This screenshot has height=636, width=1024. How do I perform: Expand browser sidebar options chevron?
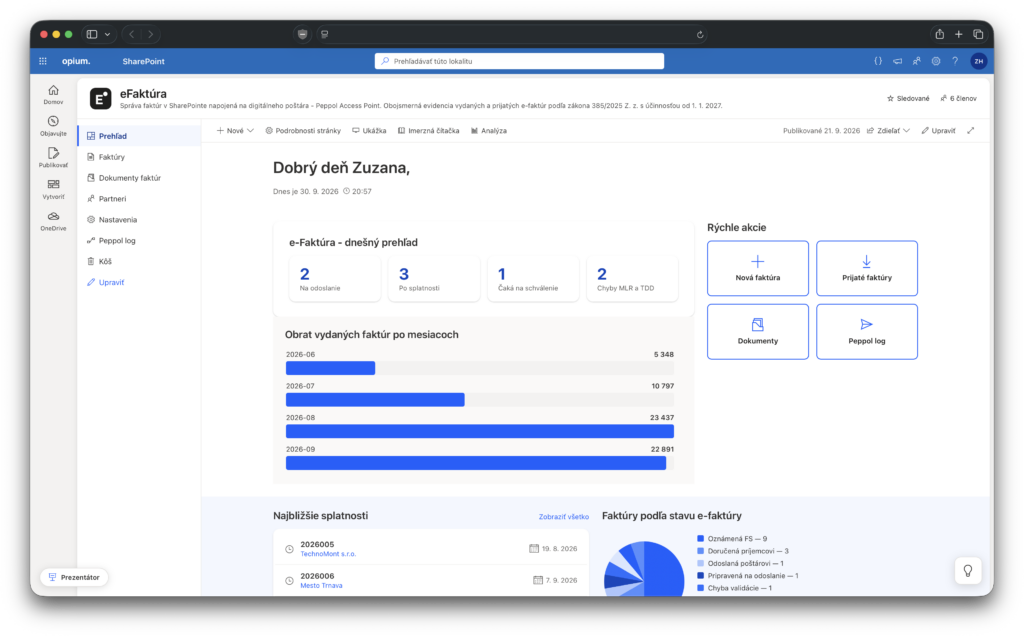pyautogui.click(x=107, y=35)
